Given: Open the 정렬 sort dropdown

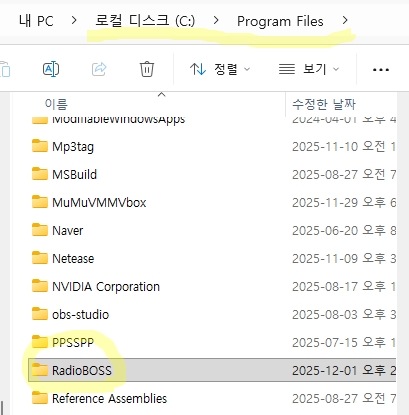Looking at the screenshot, I should 220,69.
